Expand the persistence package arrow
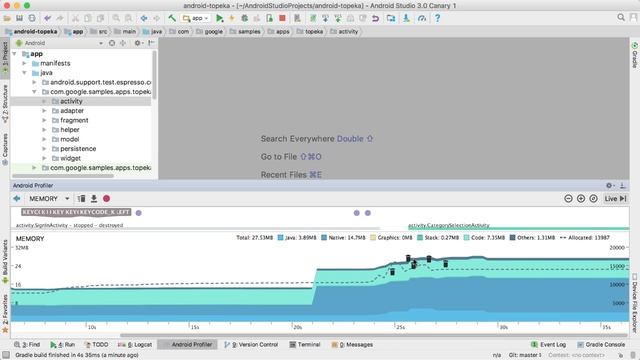The width and height of the screenshot is (640, 360). tap(44, 149)
